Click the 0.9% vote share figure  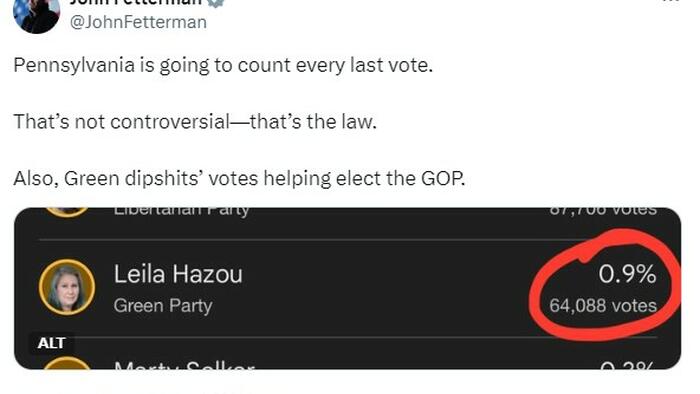pos(628,274)
